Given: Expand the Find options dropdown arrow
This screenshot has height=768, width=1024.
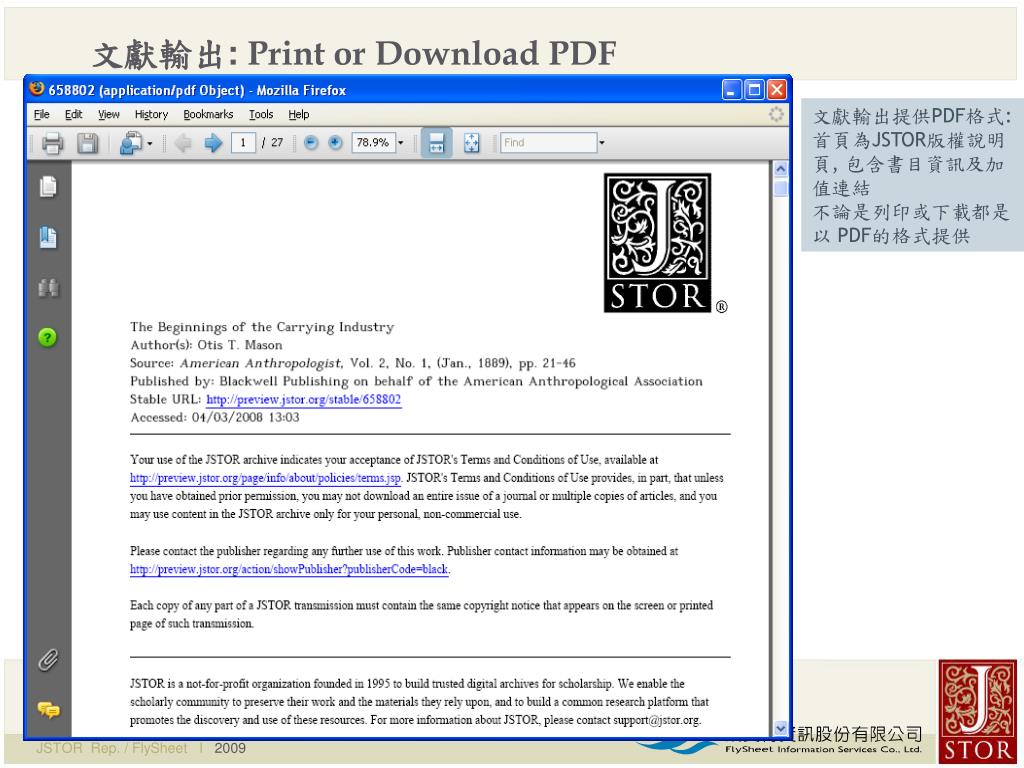Looking at the screenshot, I should pos(601,142).
